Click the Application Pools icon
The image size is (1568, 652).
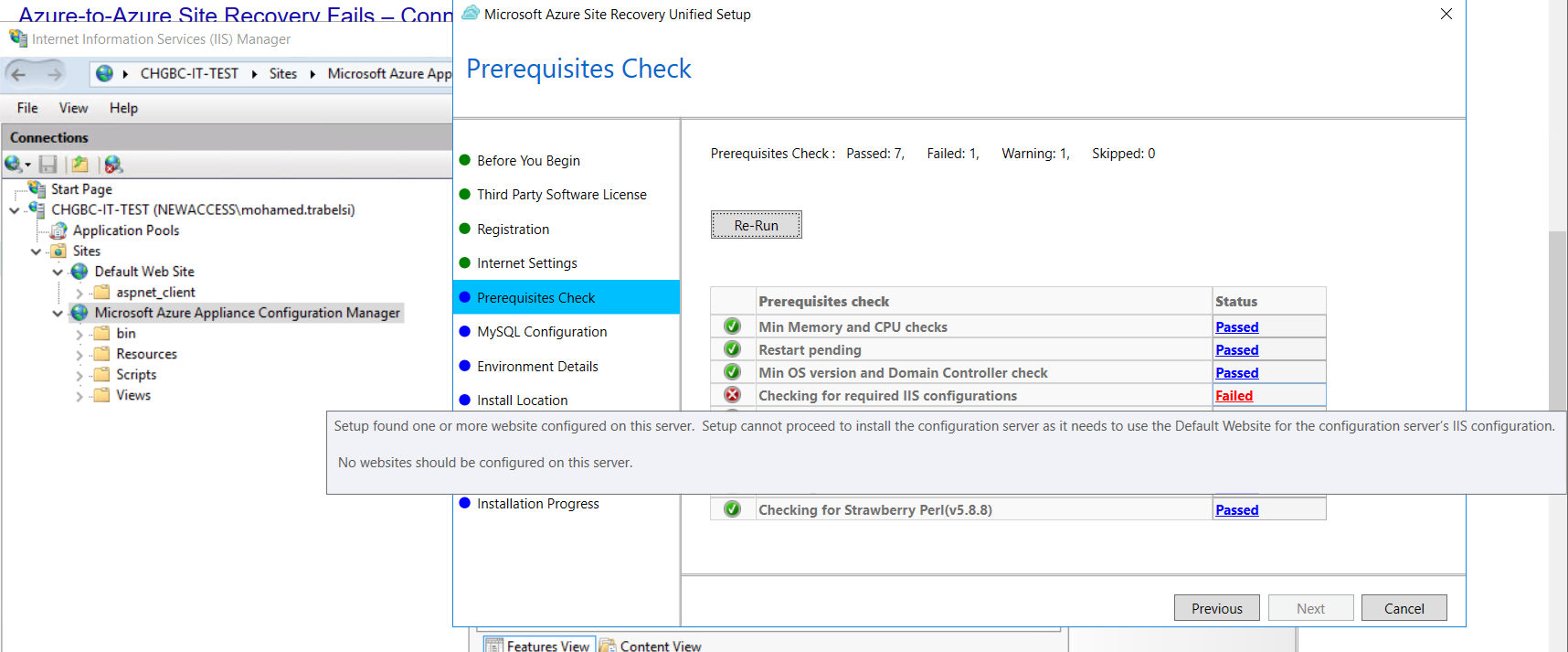(58, 230)
